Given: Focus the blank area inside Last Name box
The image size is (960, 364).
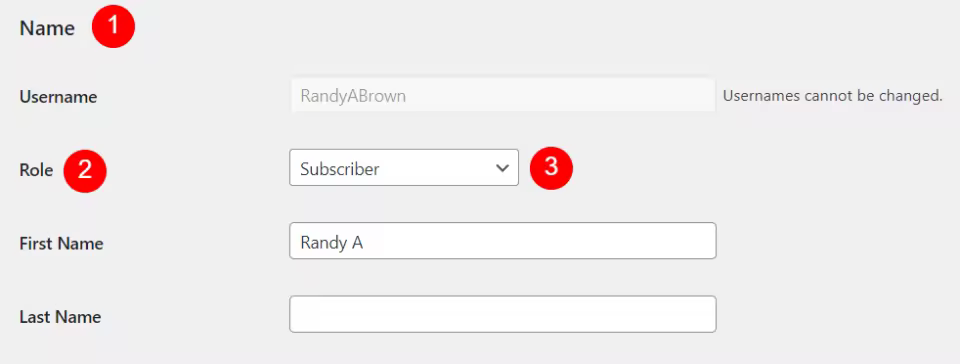Looking at the screenshot, I should pyautogui.click(x=503, y=314).
